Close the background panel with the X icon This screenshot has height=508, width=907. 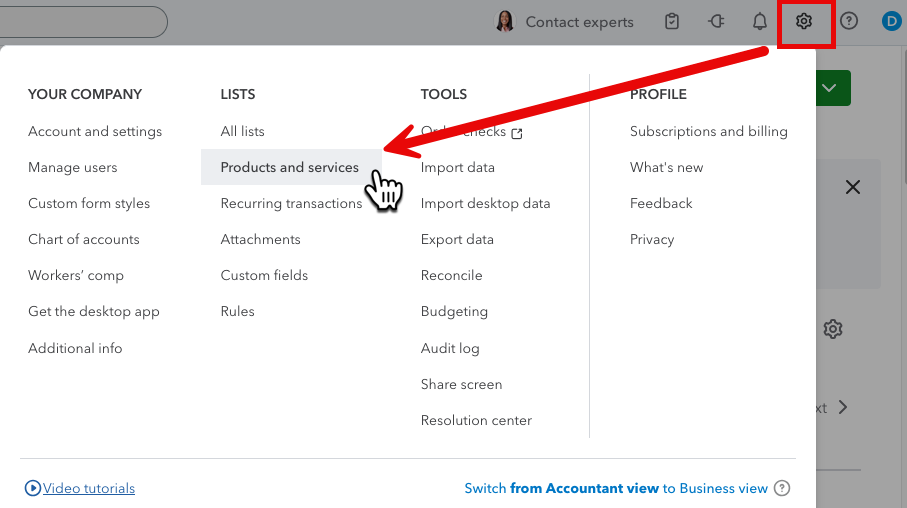(853, 187)
